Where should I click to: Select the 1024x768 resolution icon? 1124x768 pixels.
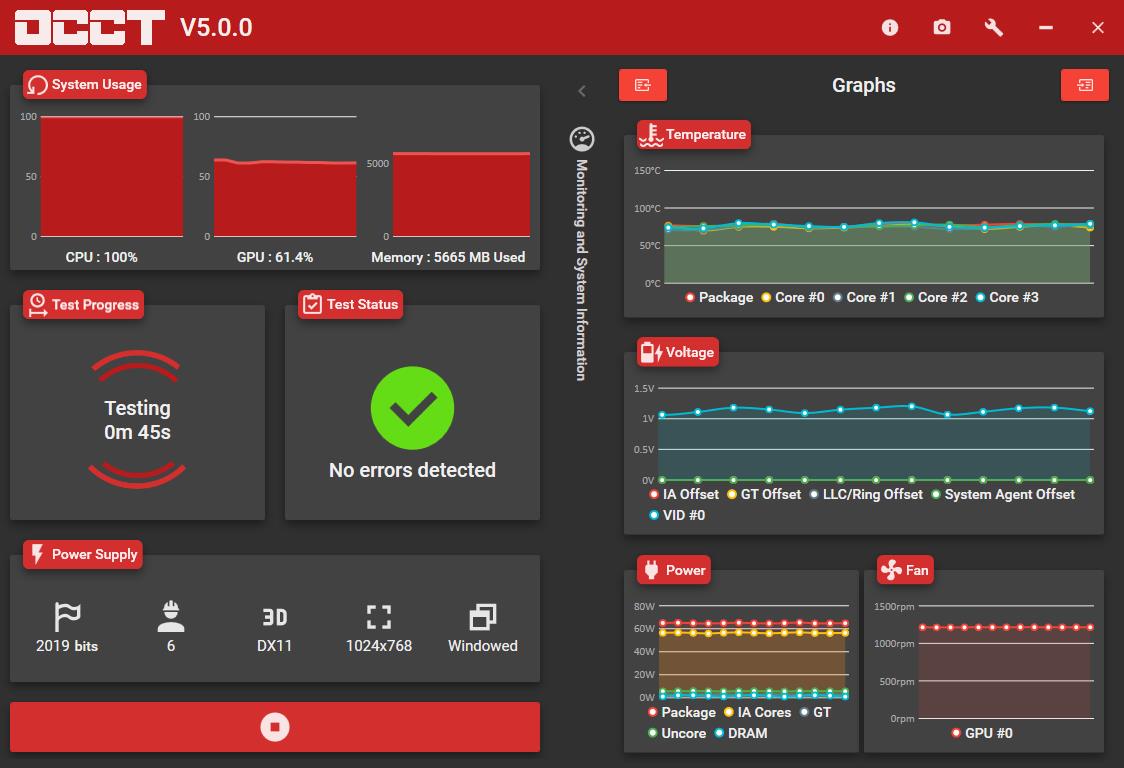coord(378,617)
